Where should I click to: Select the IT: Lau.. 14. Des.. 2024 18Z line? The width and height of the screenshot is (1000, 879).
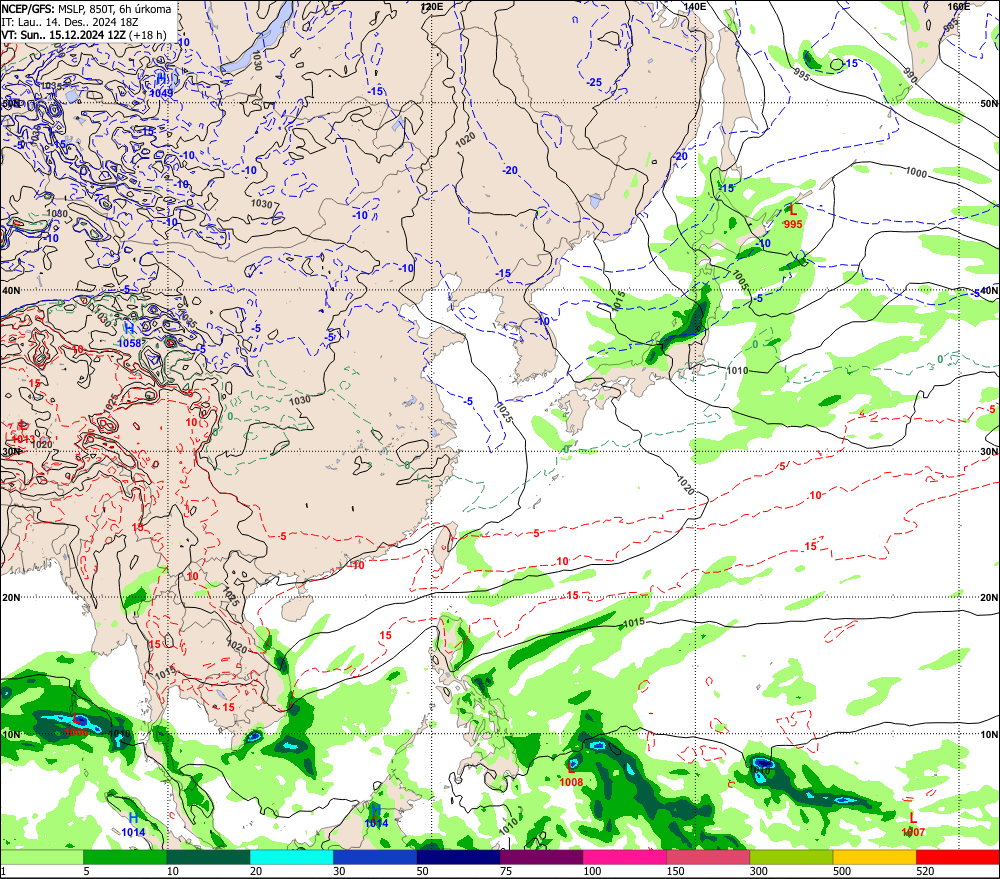click(70, 22)
